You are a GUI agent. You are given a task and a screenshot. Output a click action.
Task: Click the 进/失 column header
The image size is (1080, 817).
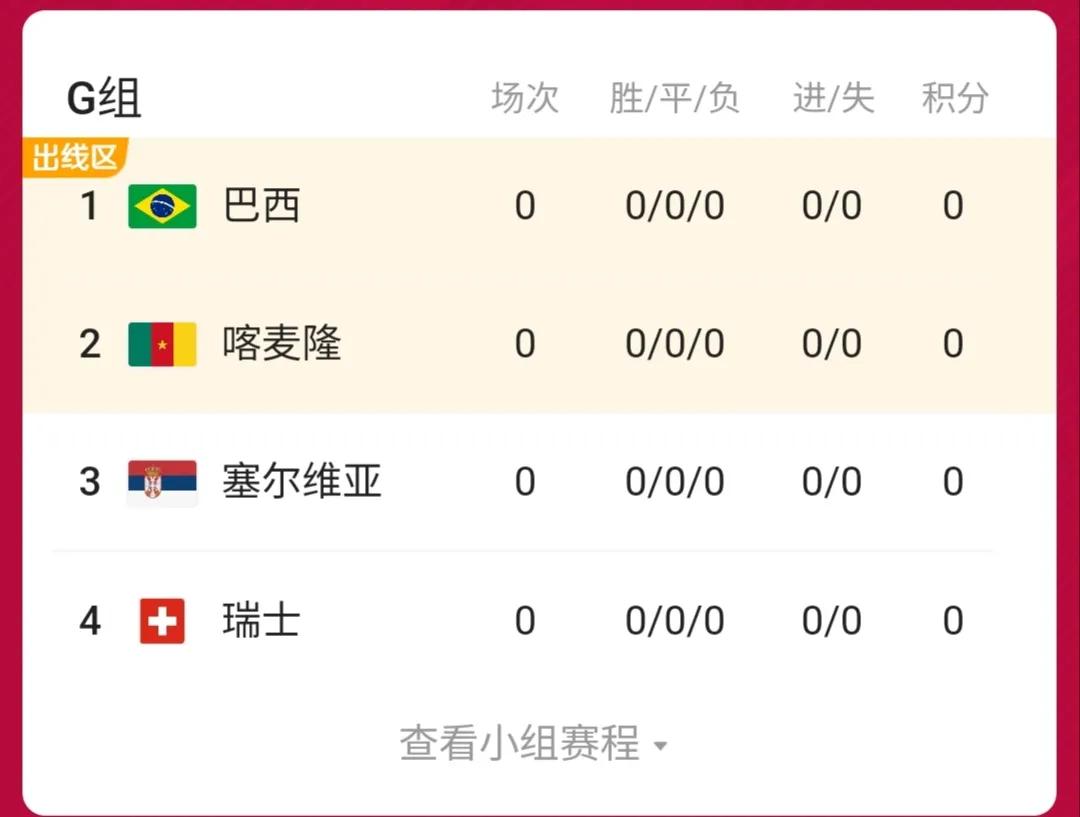tap(833, 97)
